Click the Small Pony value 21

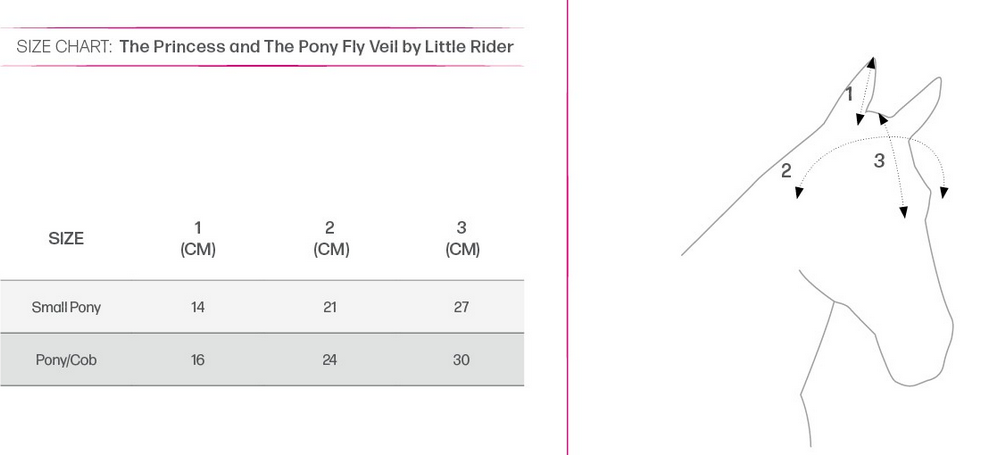point(330,307)
